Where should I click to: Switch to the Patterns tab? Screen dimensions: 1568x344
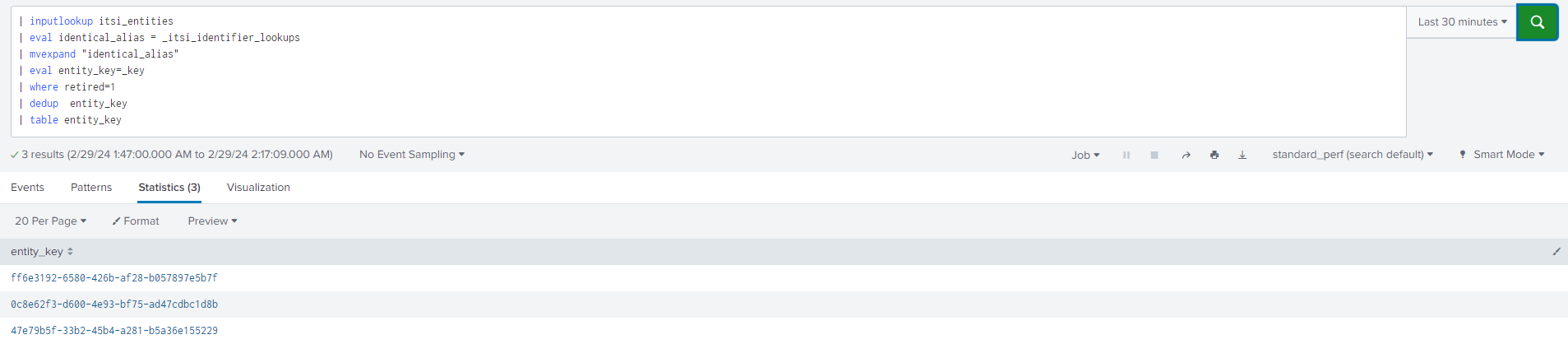[91, 188]
